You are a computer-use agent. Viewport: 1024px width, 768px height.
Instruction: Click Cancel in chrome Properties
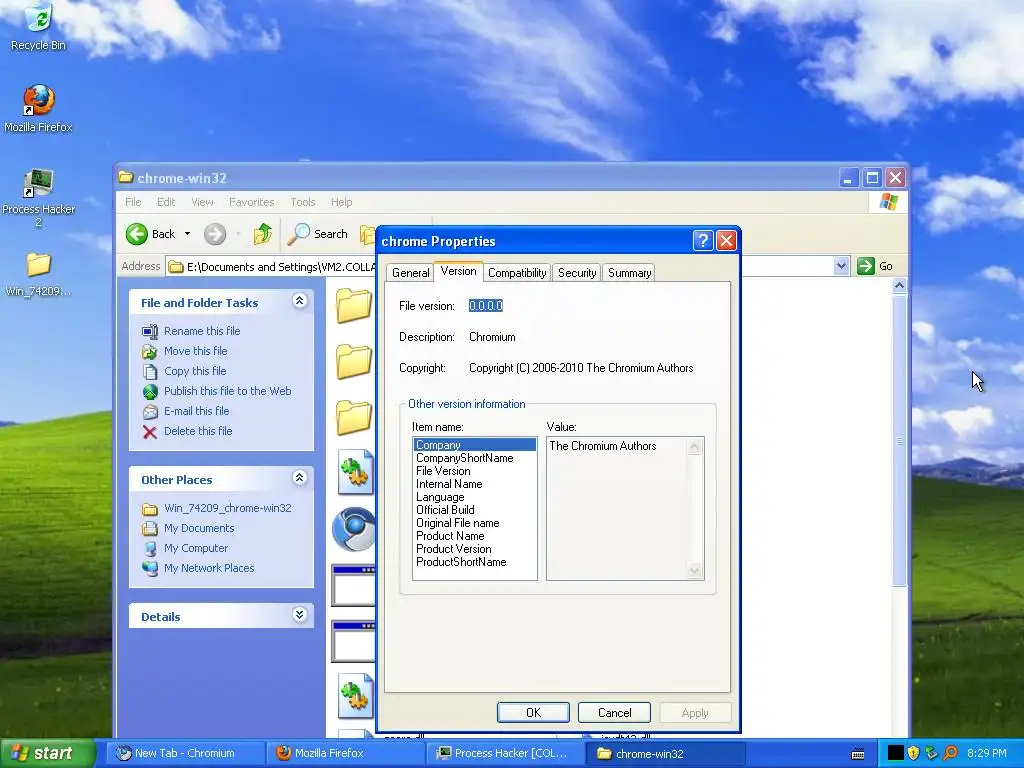615,712
